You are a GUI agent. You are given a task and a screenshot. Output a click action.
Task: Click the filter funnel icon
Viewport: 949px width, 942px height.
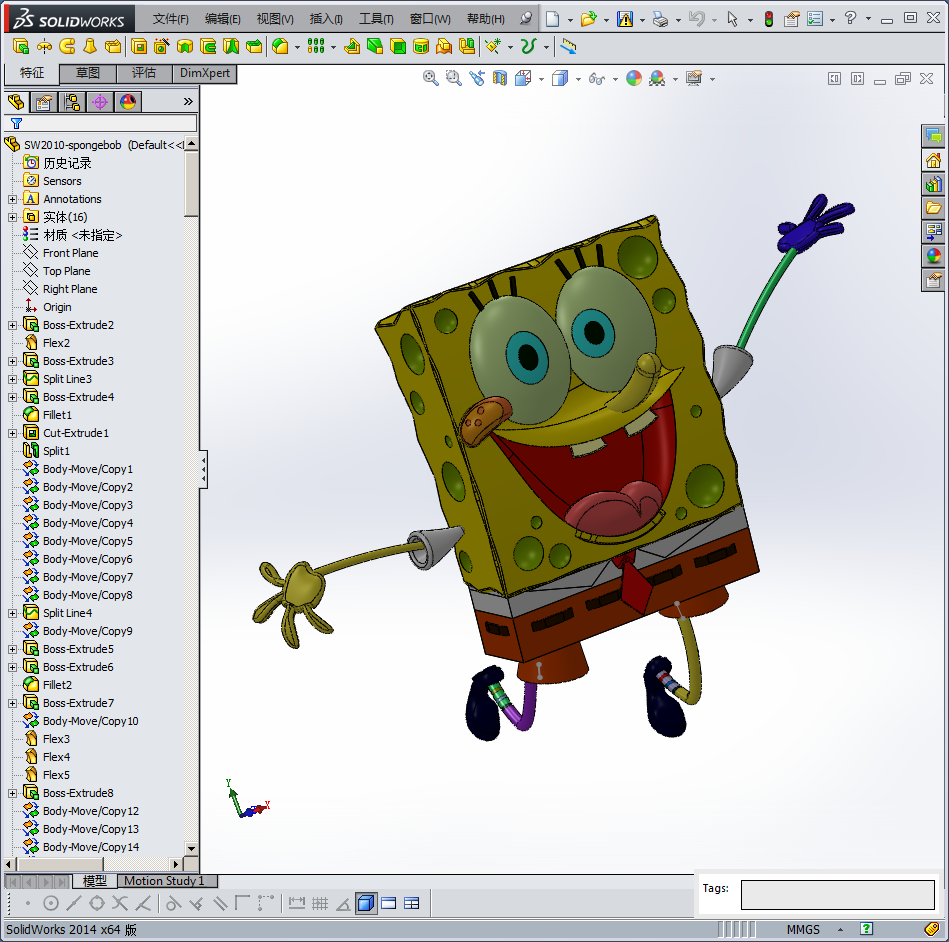pos(16,124)
